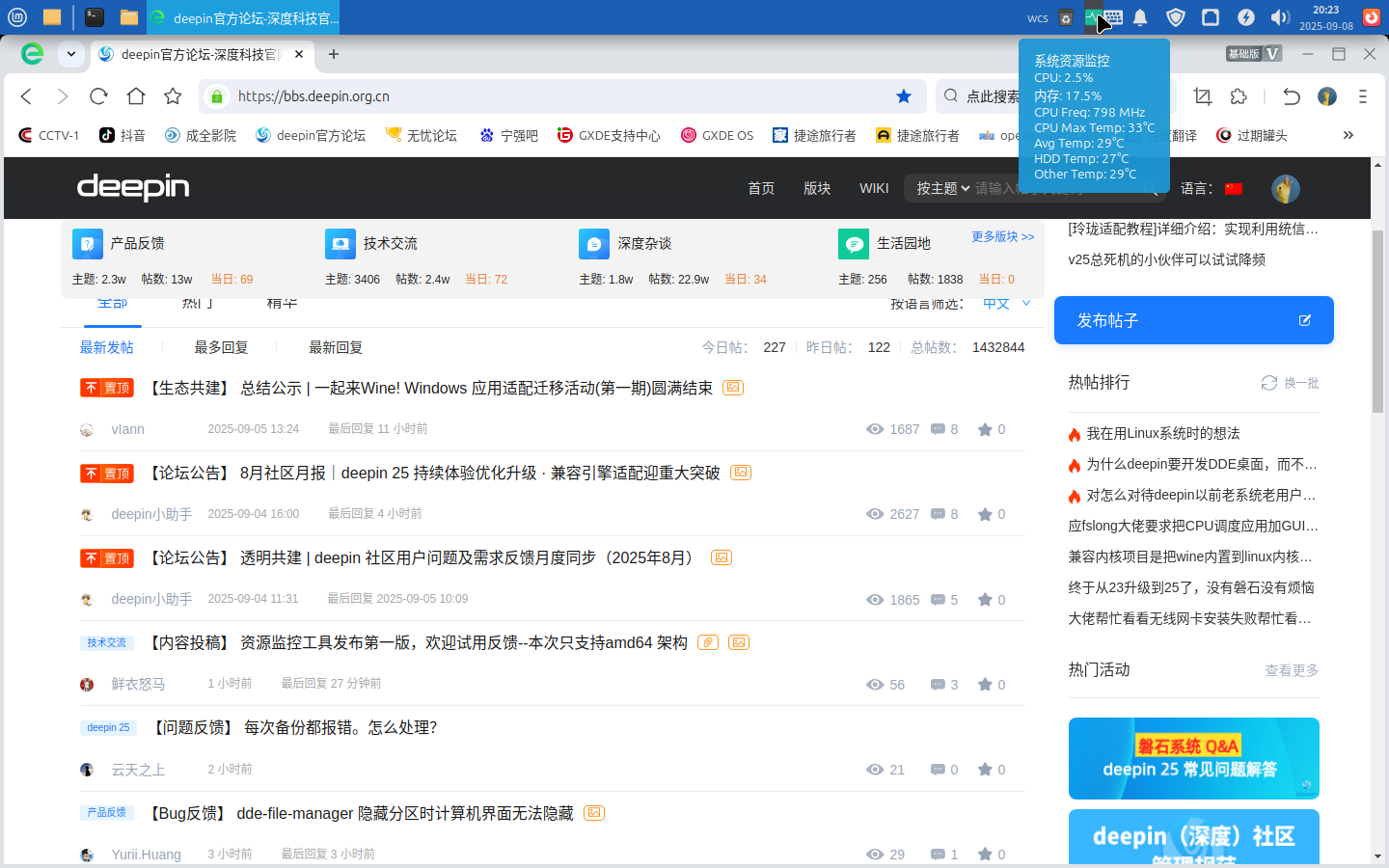The image size is (1389, 868).
Task: Open the deepin官方论坛 bookmark
Action: pos(311,135)
